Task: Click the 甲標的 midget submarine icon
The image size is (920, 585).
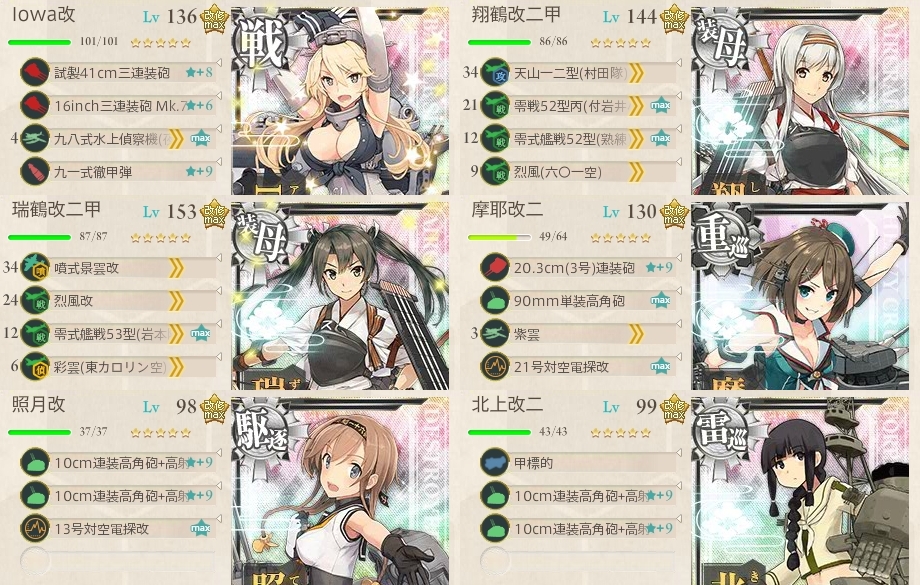Action: pyautogui.click(x=495, y=462)
